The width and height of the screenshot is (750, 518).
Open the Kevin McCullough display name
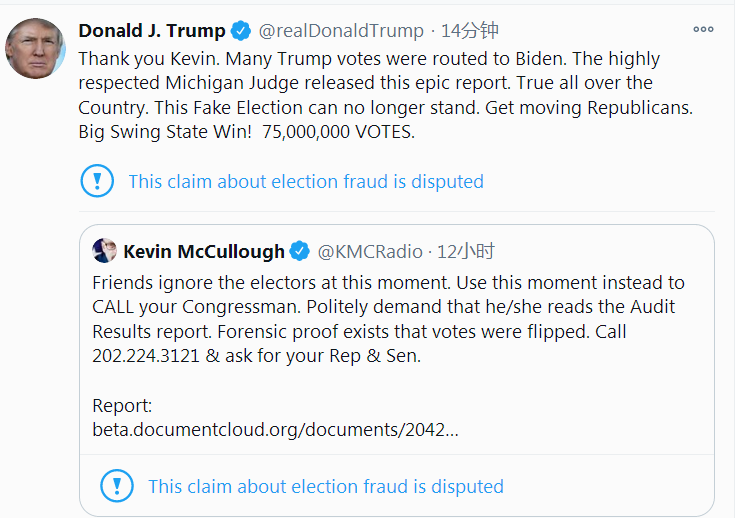pos(204,251)
